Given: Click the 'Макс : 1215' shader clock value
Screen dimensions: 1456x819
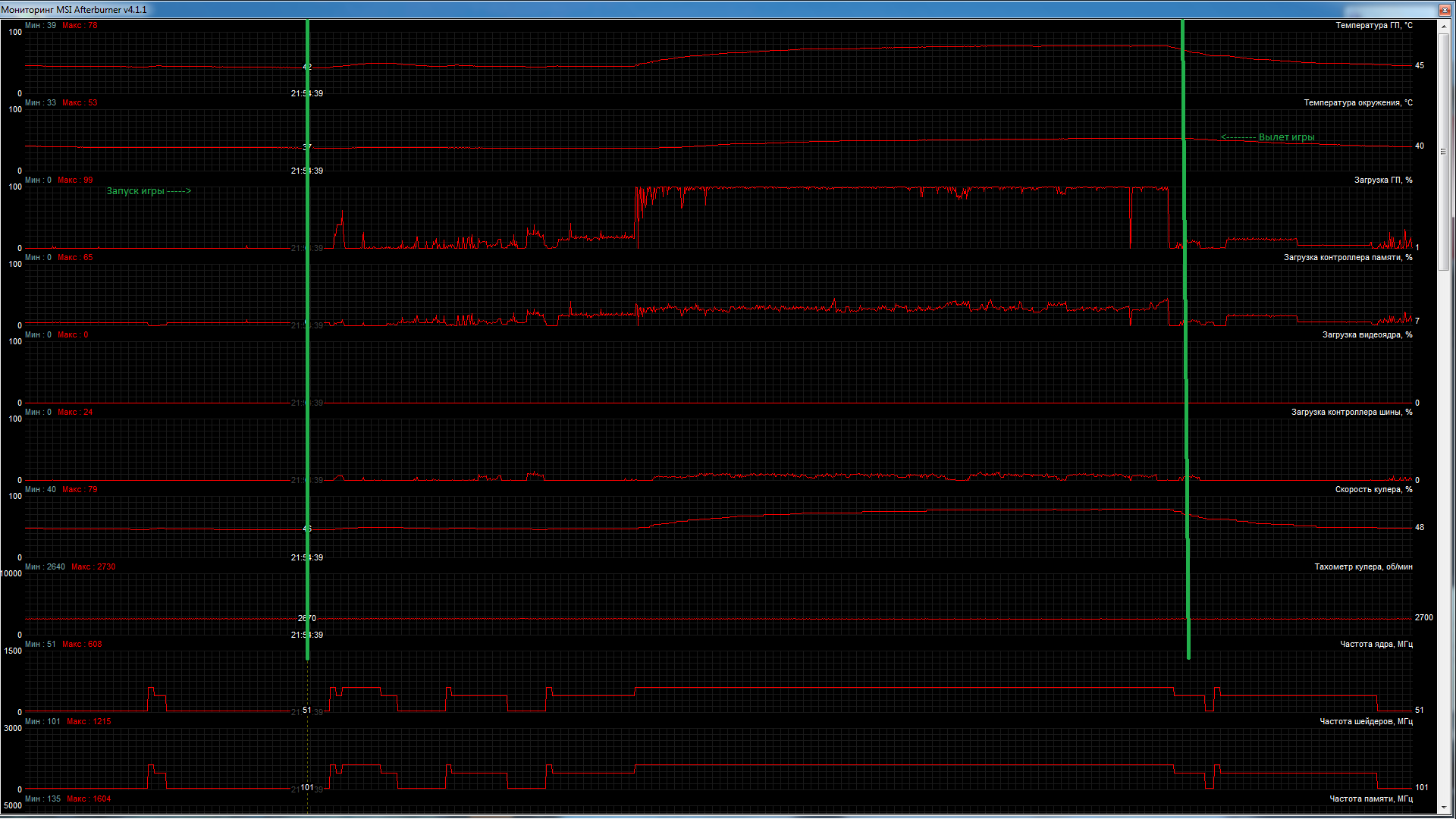Looking at the screenshot, I should [x=89, y=722].
